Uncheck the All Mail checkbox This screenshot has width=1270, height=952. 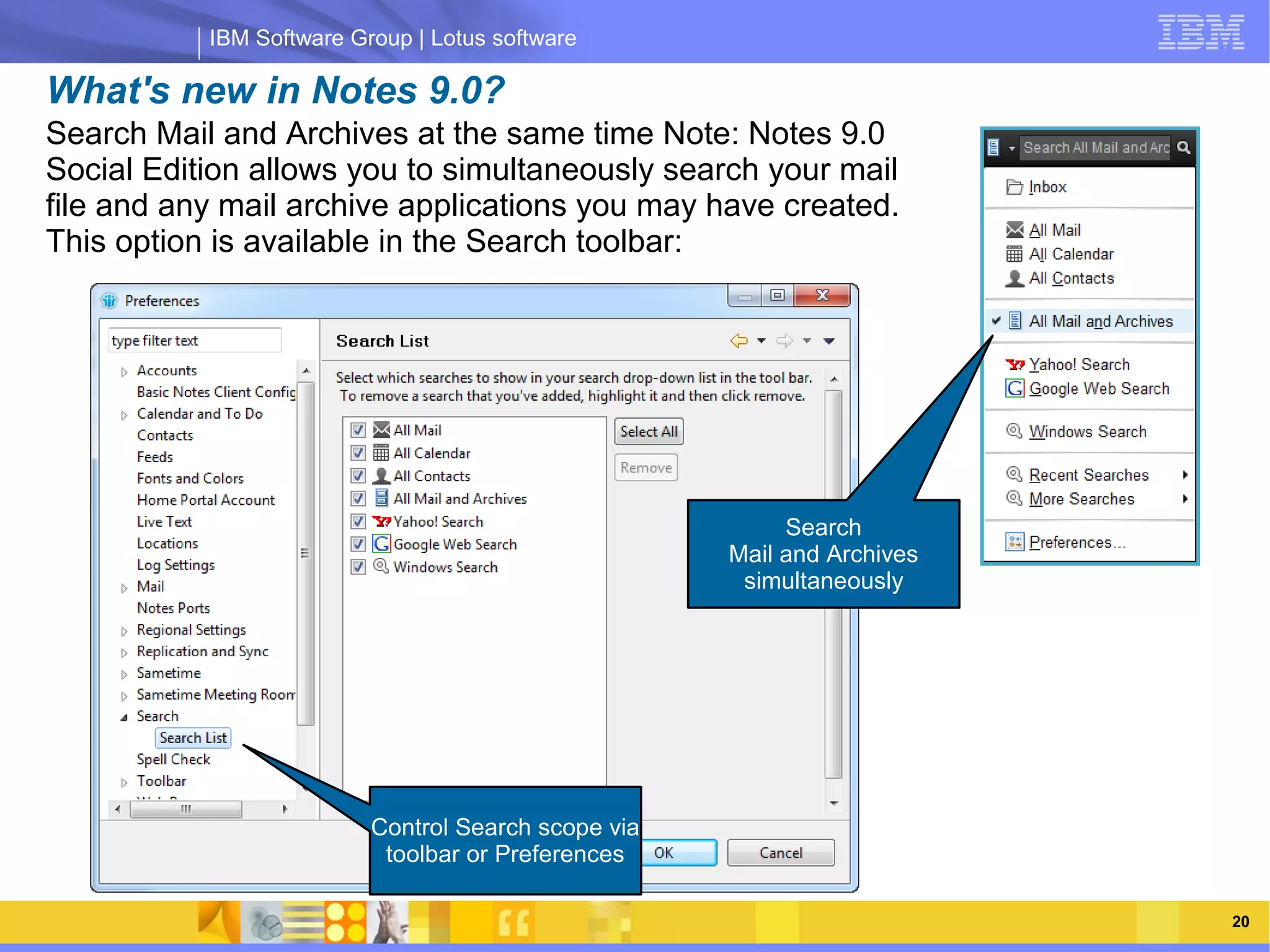[358, 430]
